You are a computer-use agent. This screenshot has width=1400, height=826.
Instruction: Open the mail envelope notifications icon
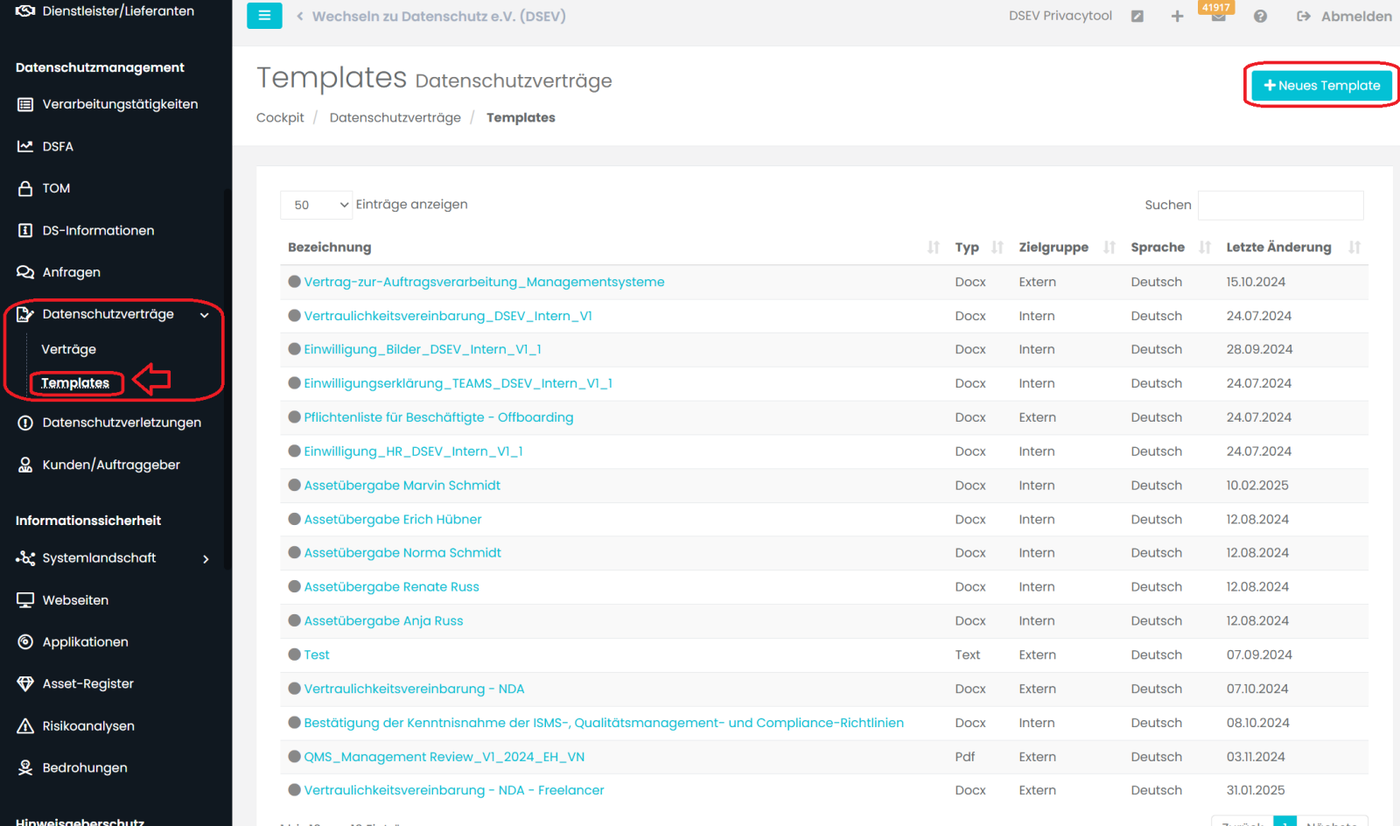pyautogui.click(x=1218, y=17)
